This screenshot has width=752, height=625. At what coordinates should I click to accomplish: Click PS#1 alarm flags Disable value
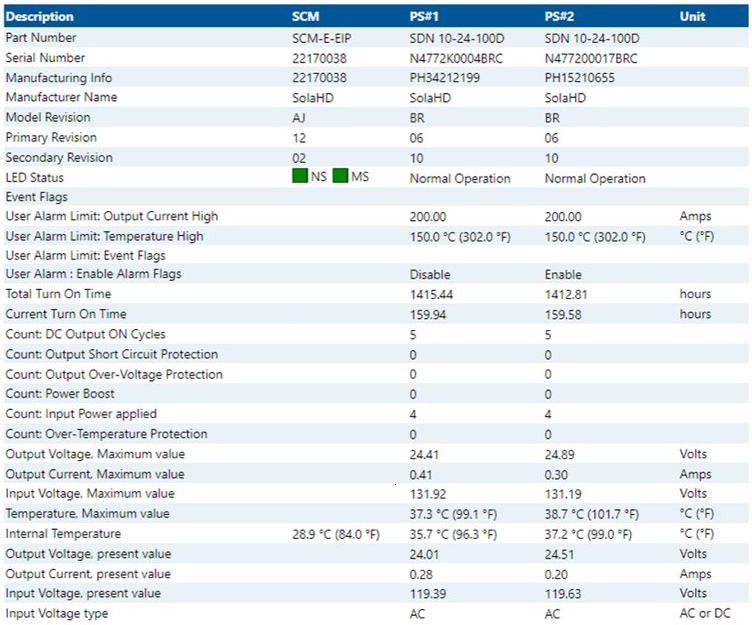click(x=430, y=275)
